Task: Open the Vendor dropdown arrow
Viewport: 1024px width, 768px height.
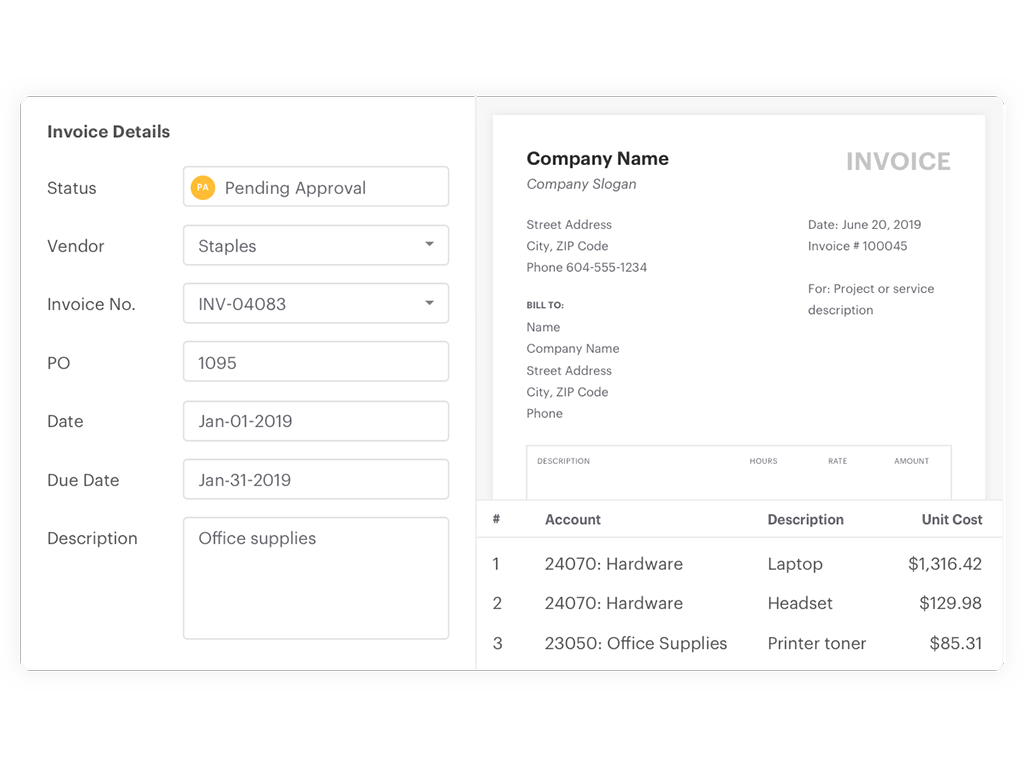Action: point(429,245)
